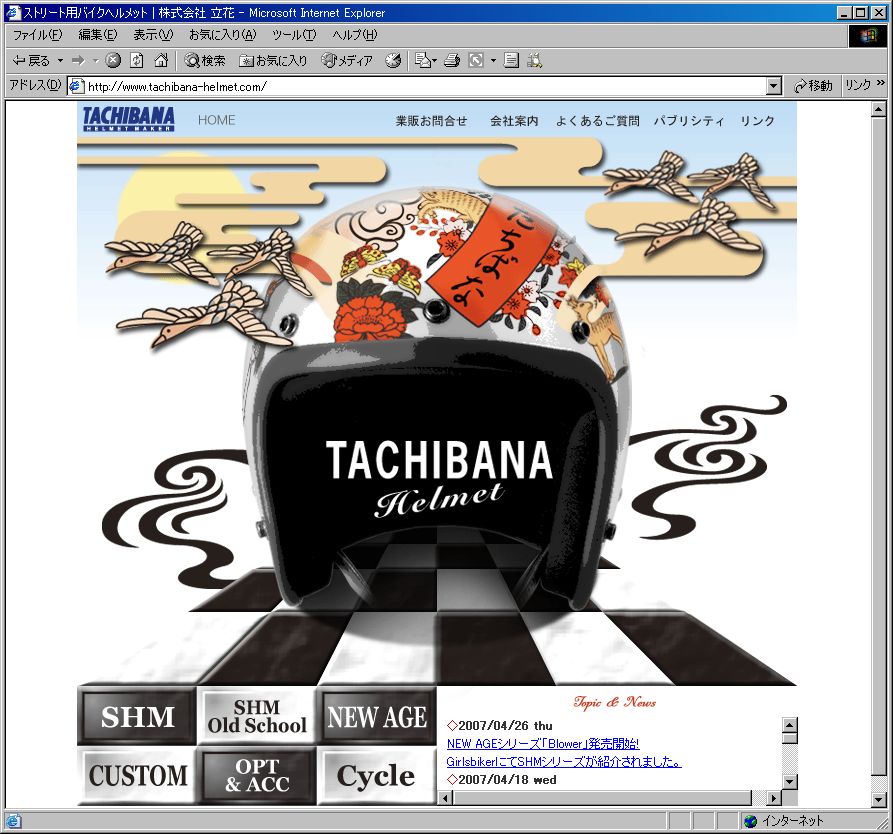Click the SHM category button
The width and height of the screenshot is (893, 834).
(137, 716)
